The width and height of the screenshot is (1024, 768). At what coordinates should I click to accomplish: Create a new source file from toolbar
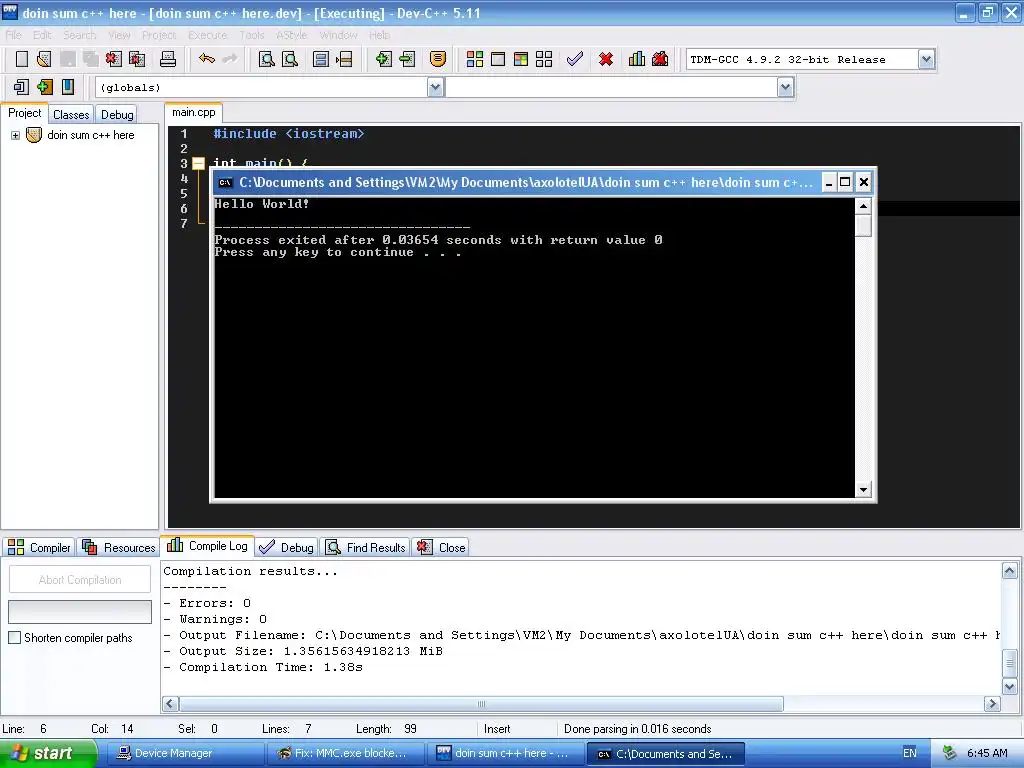pyautogui.click(x=22, y=59)
